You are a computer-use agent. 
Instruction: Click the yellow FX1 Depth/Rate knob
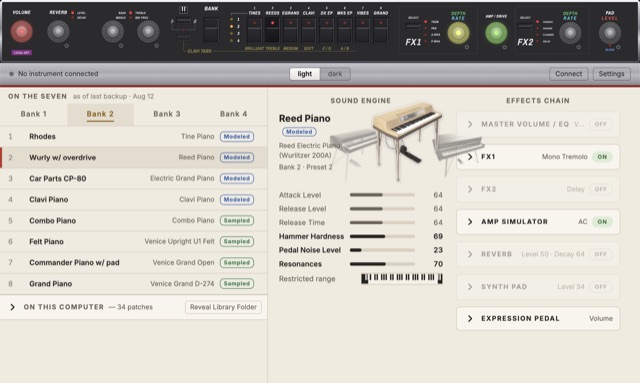click(x=458, y=33)
